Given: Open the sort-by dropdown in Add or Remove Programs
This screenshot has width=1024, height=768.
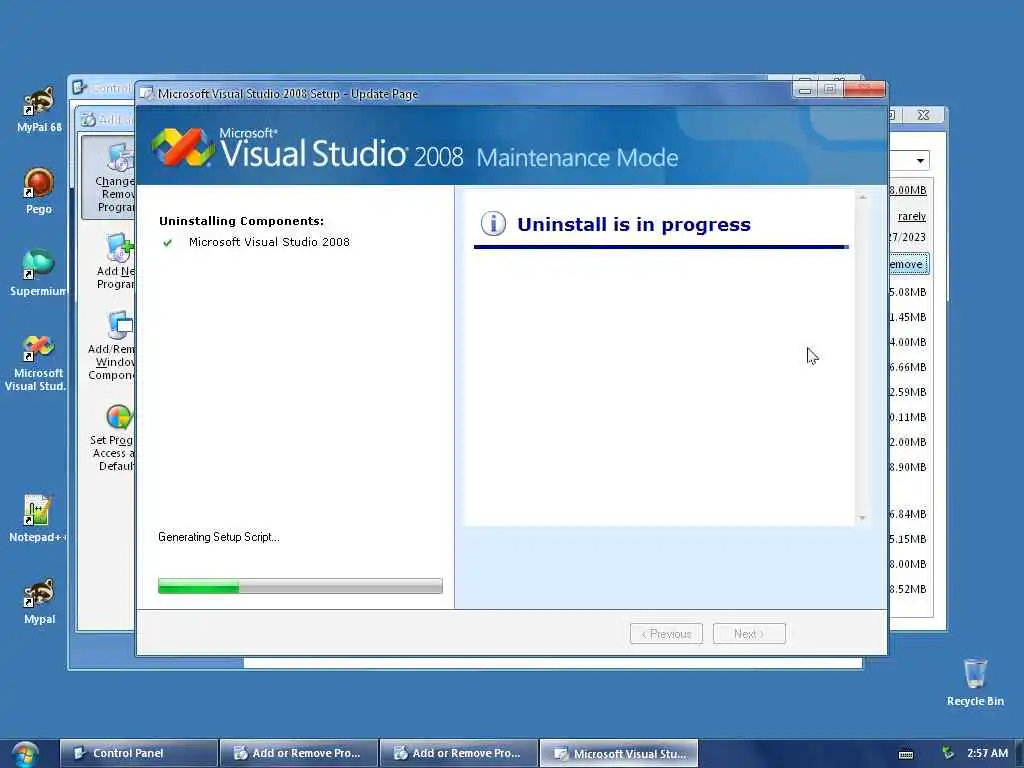Looking at the screenshot, I should 920,161.
